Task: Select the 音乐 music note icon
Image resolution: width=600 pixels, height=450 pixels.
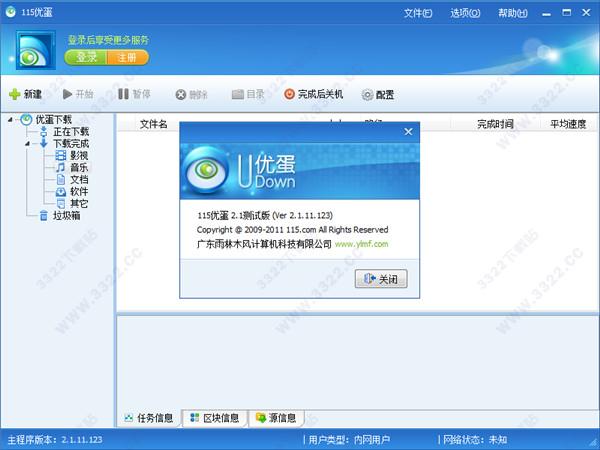Action: tap(61, 167)
